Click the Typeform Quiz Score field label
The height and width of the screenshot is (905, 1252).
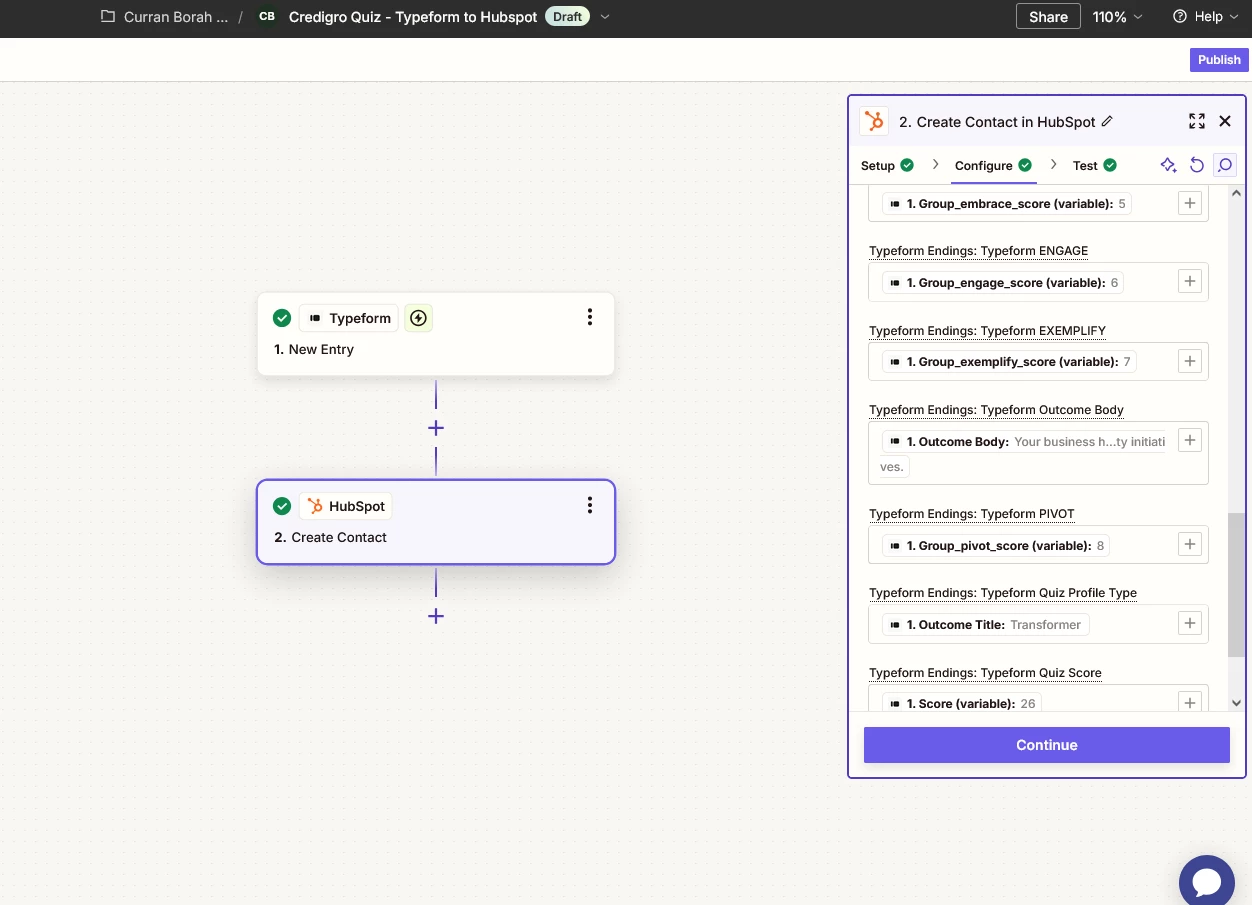[985, 672]
